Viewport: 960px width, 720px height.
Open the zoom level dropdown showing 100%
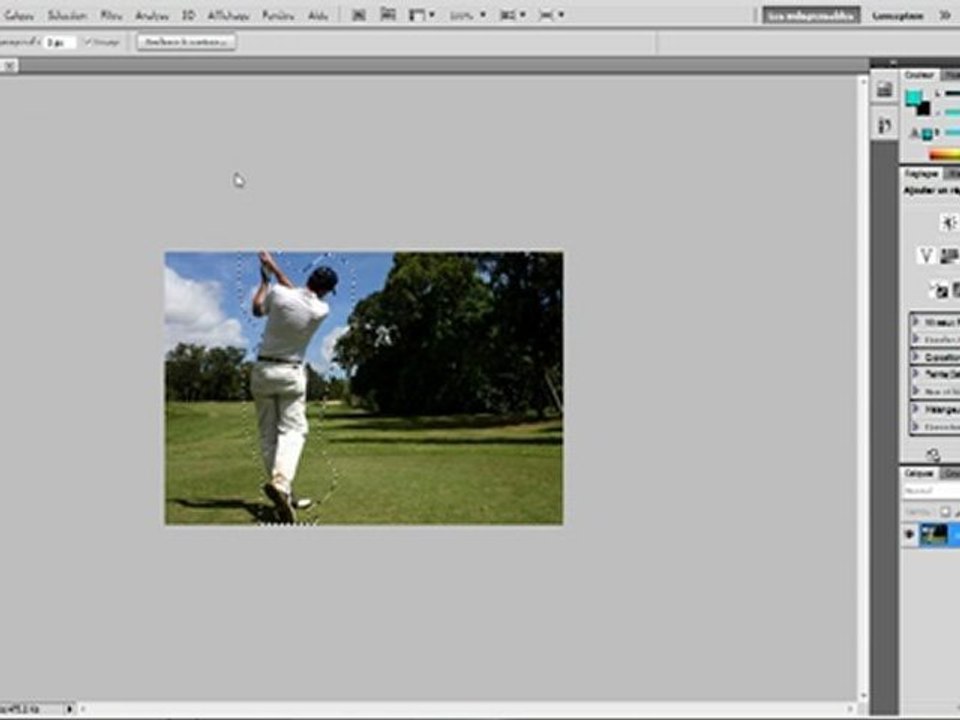(467, 15)
